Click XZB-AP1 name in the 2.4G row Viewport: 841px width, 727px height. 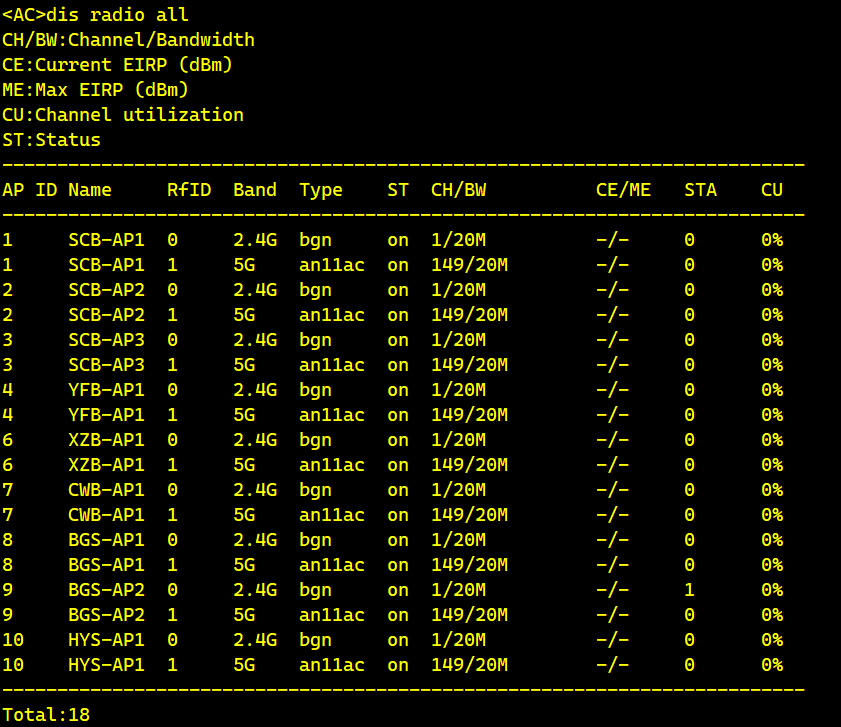pos(106,440)
